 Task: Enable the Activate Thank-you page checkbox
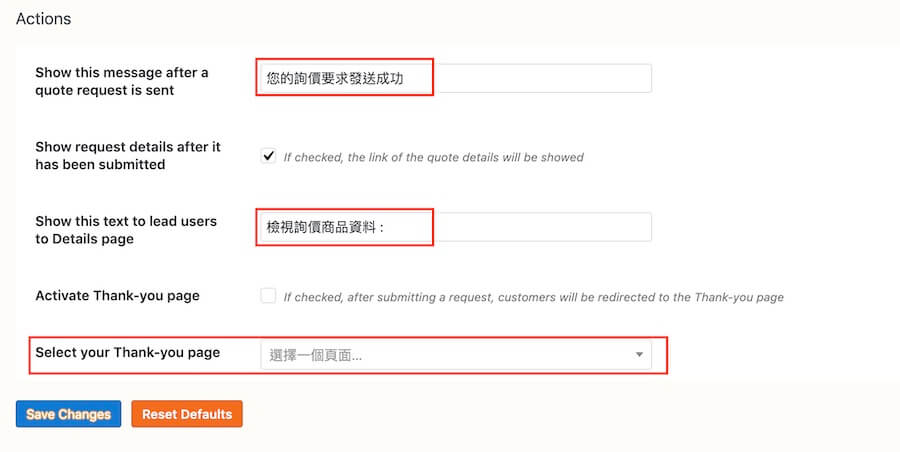(268, 296)
